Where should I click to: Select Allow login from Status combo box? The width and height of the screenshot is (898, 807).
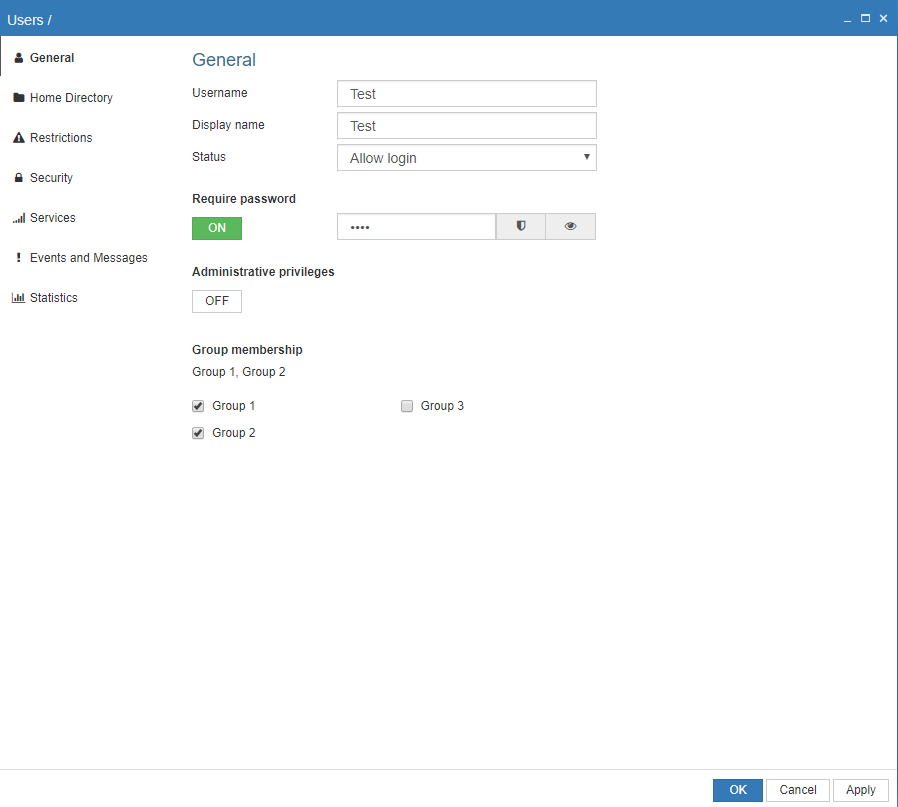click(466, 157)
